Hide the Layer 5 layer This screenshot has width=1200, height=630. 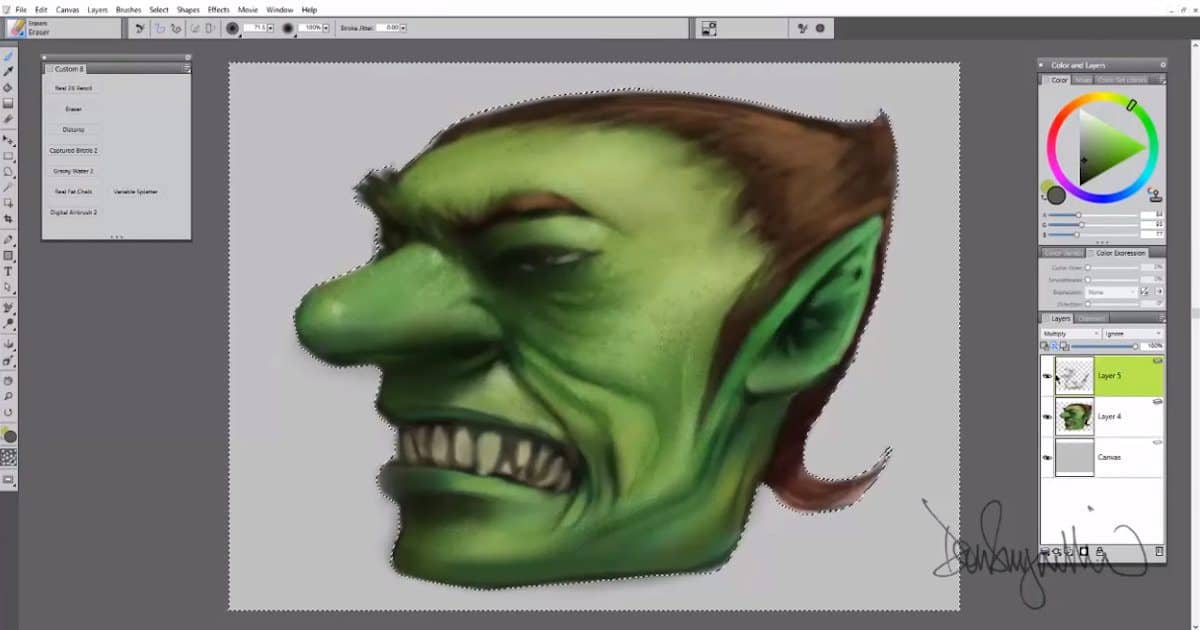(1046, 378)
